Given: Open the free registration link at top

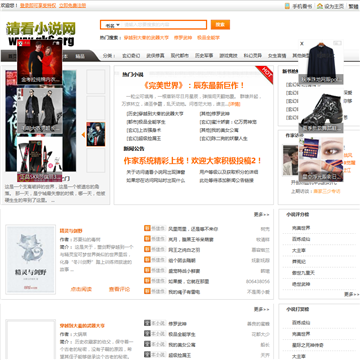Looking at the screenshot, I should (x=72, y=6).
